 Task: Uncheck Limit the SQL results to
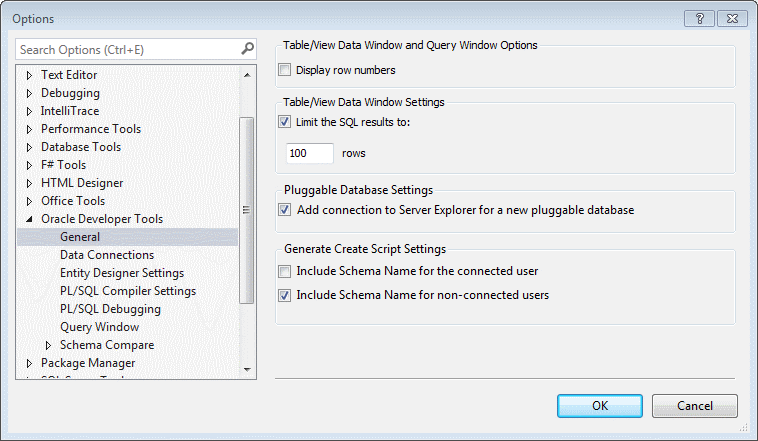(x=285, y=122)
